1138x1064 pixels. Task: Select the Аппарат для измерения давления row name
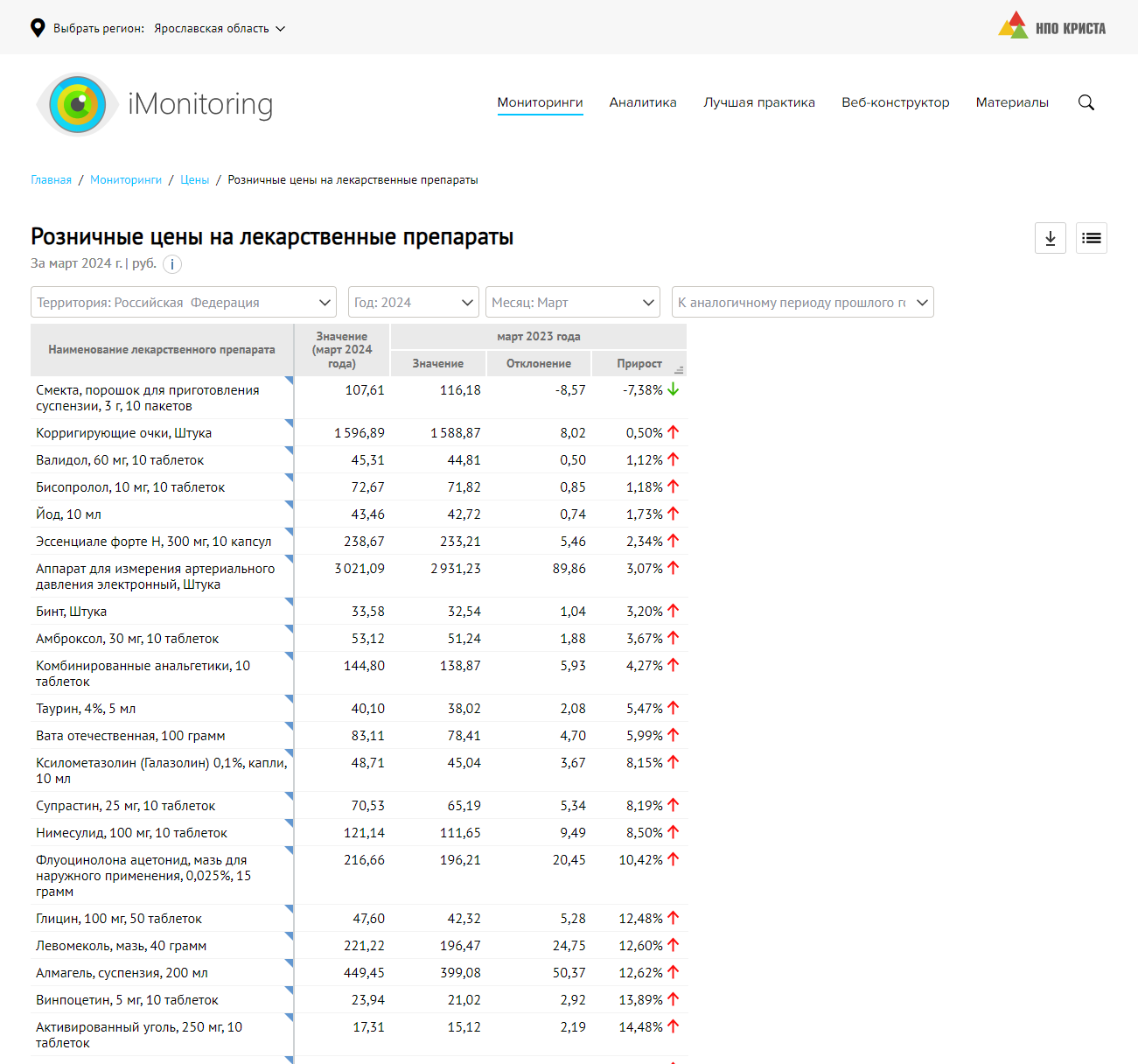(x=156, y=577)
